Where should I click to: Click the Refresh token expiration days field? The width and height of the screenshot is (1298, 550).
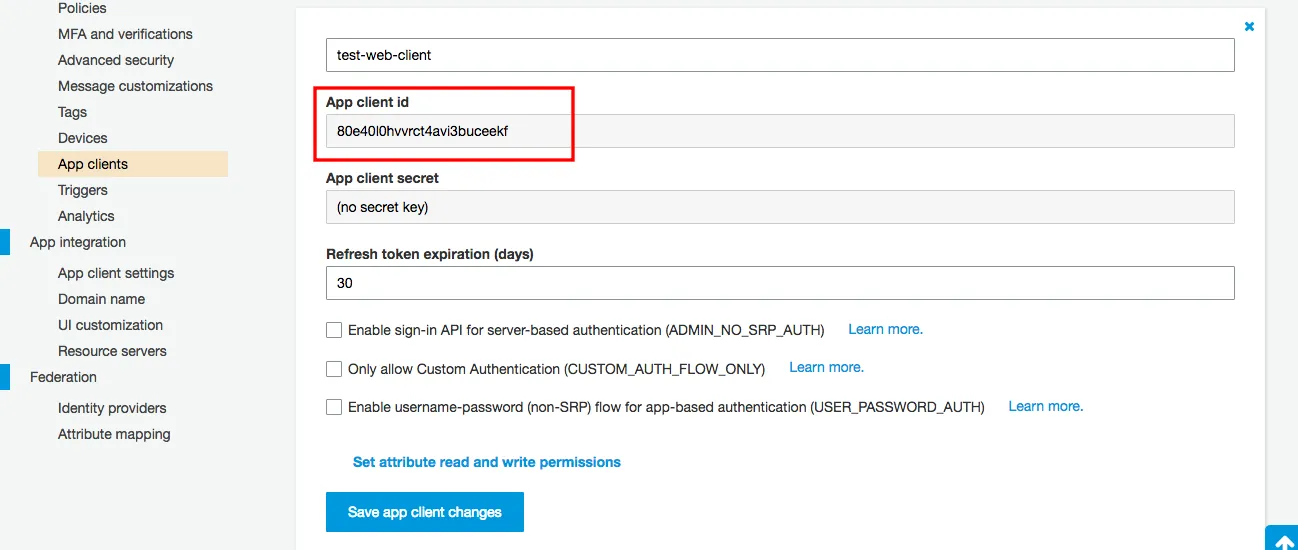pyautogui.click(x=780, y=283)
